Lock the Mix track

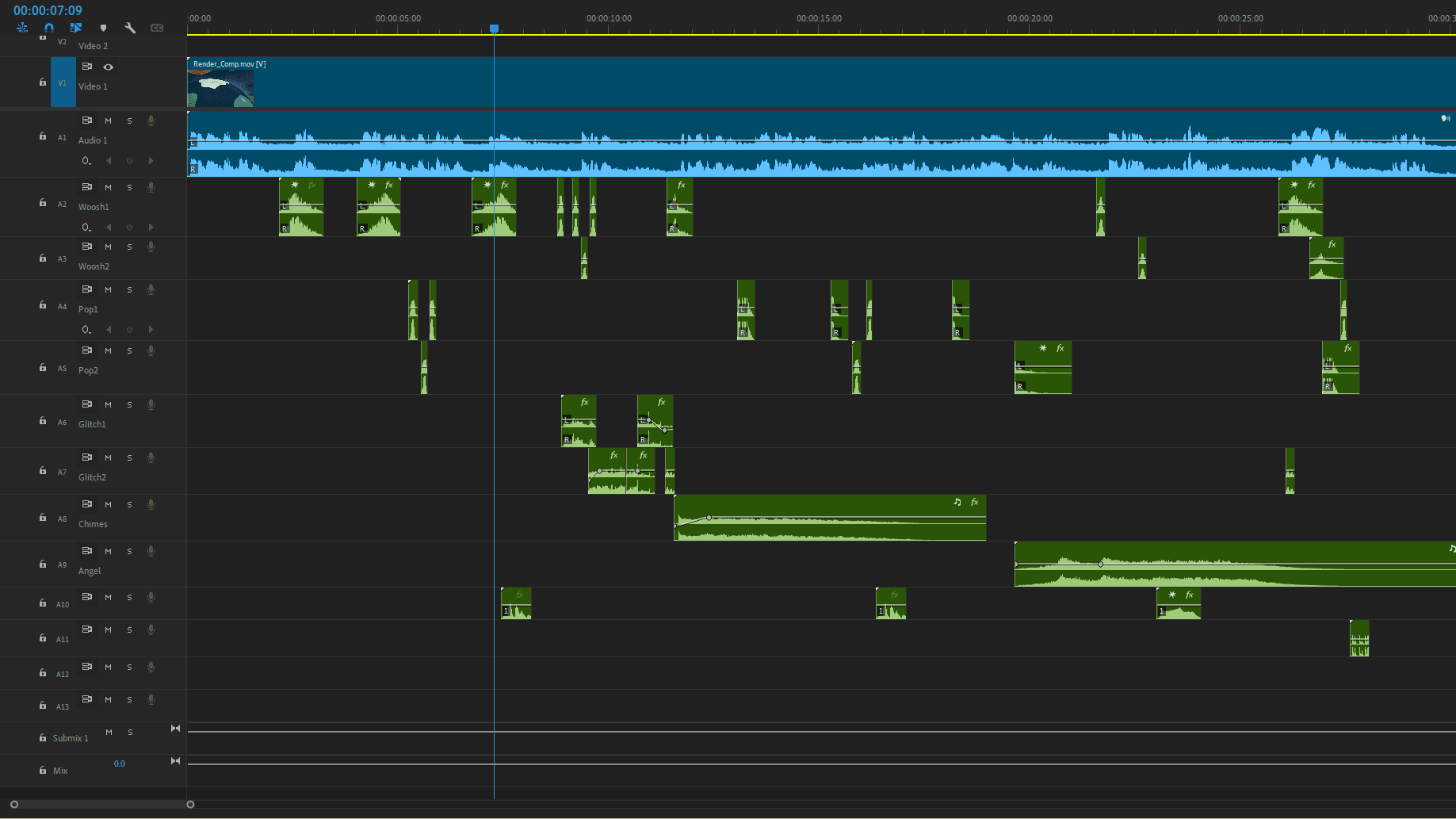click(43, 770)
